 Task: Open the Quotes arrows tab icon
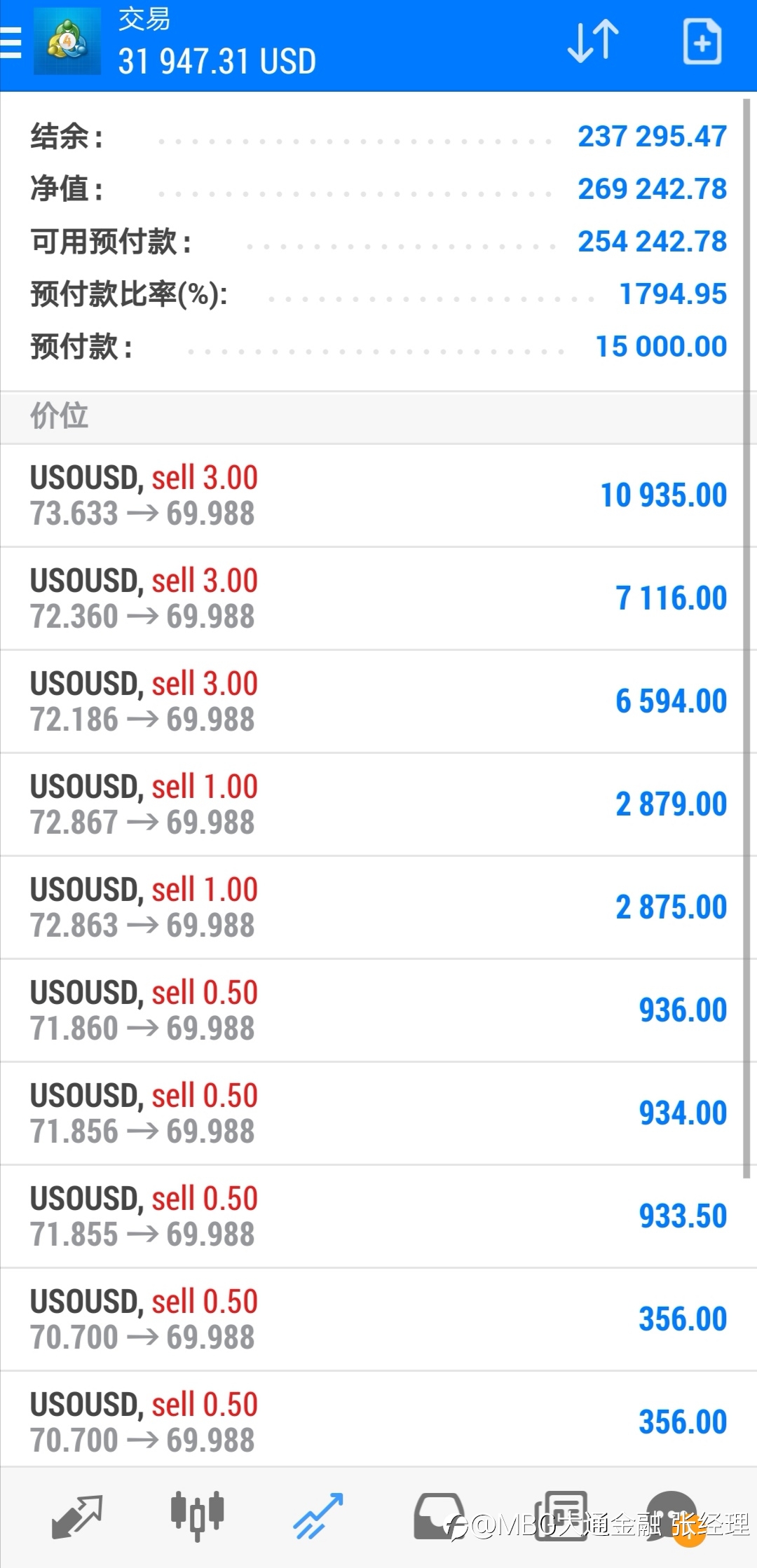(x=77, y=1516)
